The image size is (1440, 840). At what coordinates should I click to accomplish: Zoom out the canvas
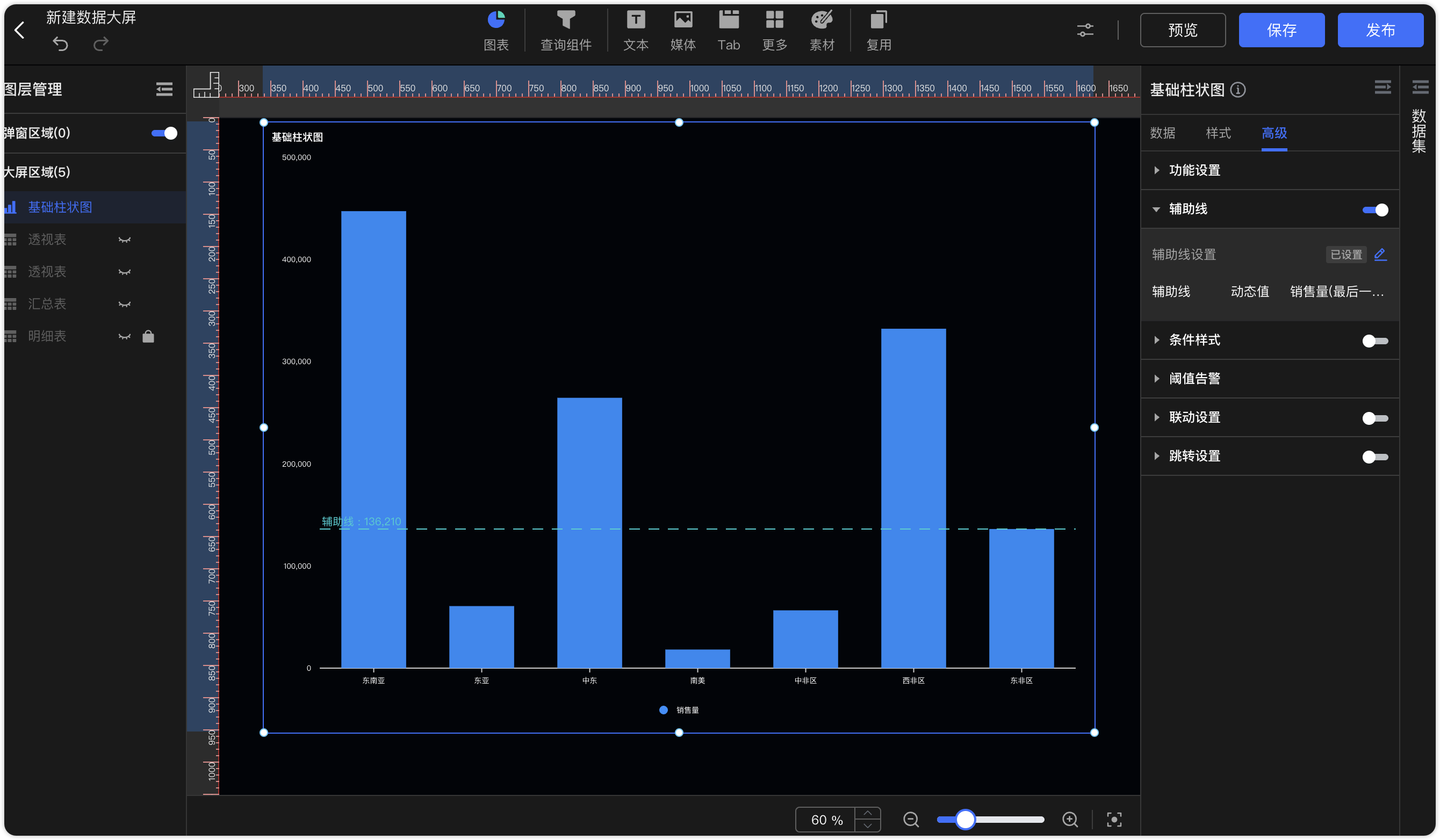click(x=911, y=820)
